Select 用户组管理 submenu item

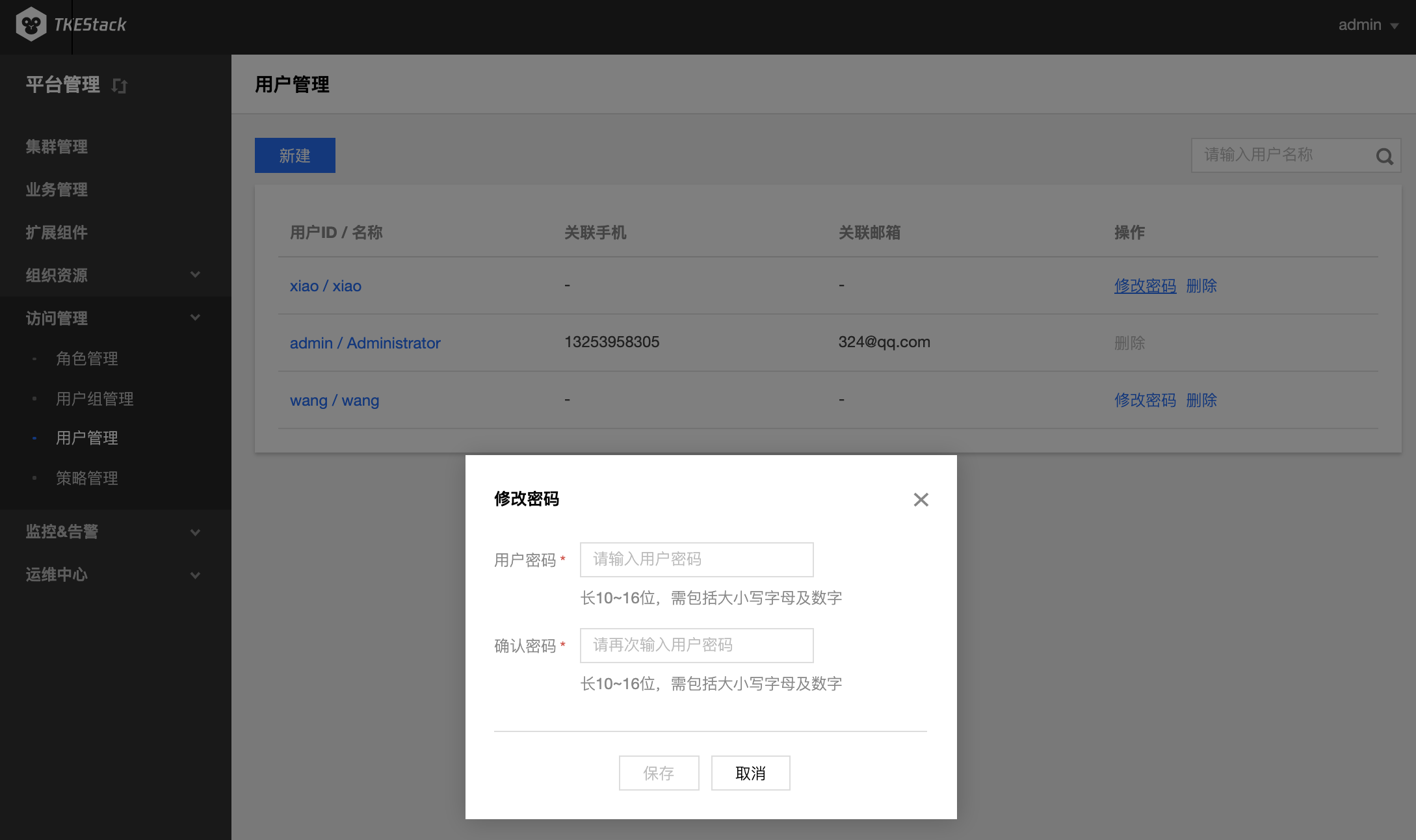pyautogui.click(x=95, y=399)
